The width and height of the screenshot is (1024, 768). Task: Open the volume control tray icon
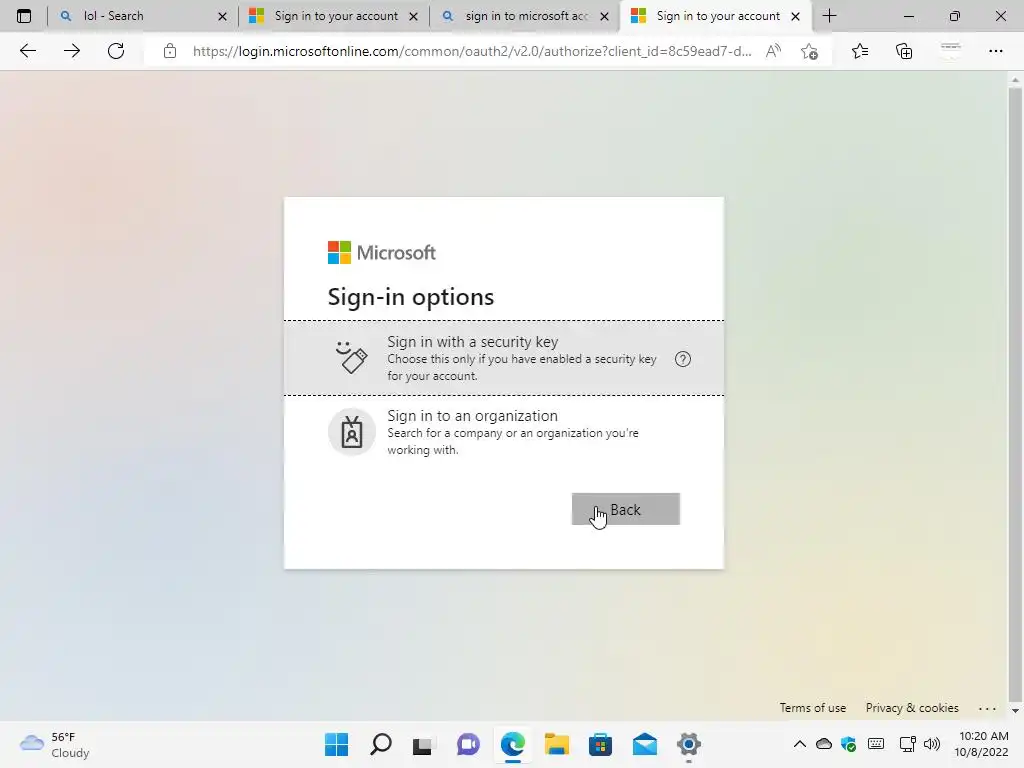[932, 744]
